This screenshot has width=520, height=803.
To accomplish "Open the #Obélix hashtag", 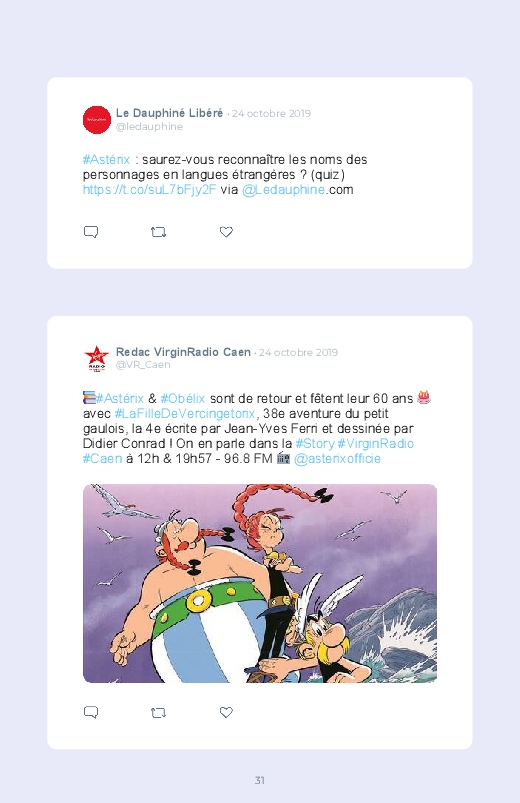I will click(182, 398).
